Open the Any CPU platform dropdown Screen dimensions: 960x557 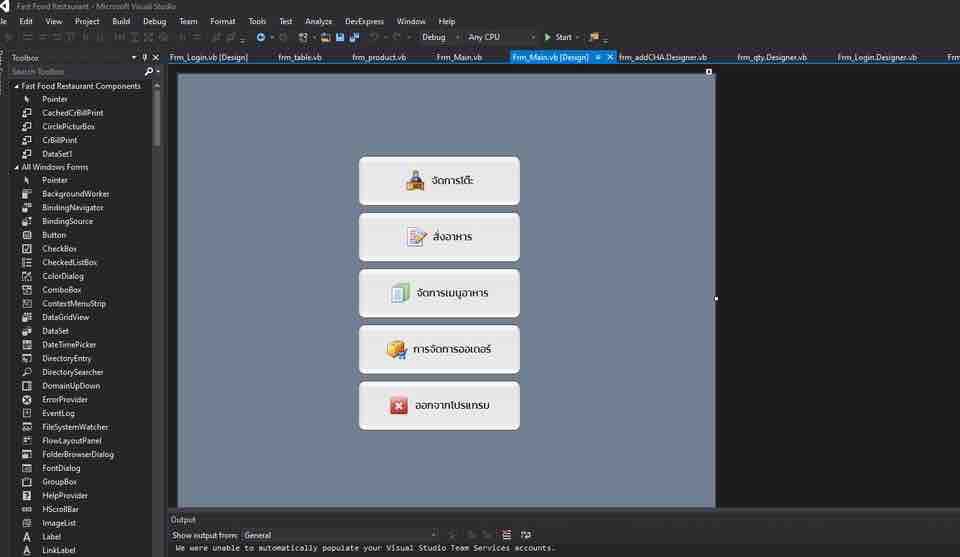(x=501, y=37)
